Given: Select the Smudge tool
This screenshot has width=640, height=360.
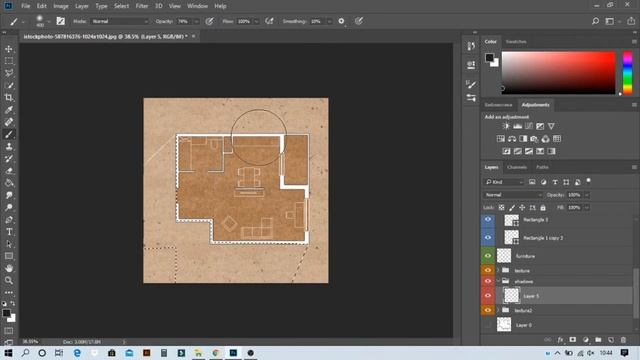Looking at the screenshot, I should 9,195.
